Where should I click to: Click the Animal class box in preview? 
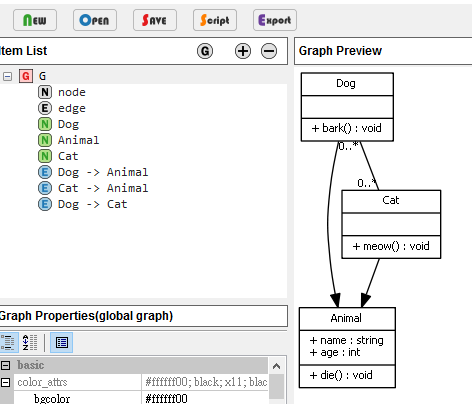pos(347,348)
